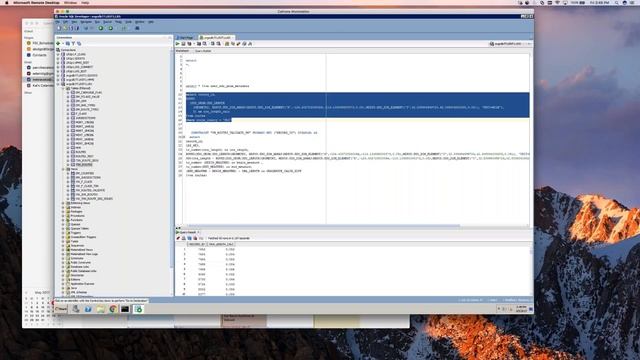This screenshot has height=360, width=640.
Task: Open the View menu in SQL Developer
Action: pyautogui.click(x=74, y=22)
